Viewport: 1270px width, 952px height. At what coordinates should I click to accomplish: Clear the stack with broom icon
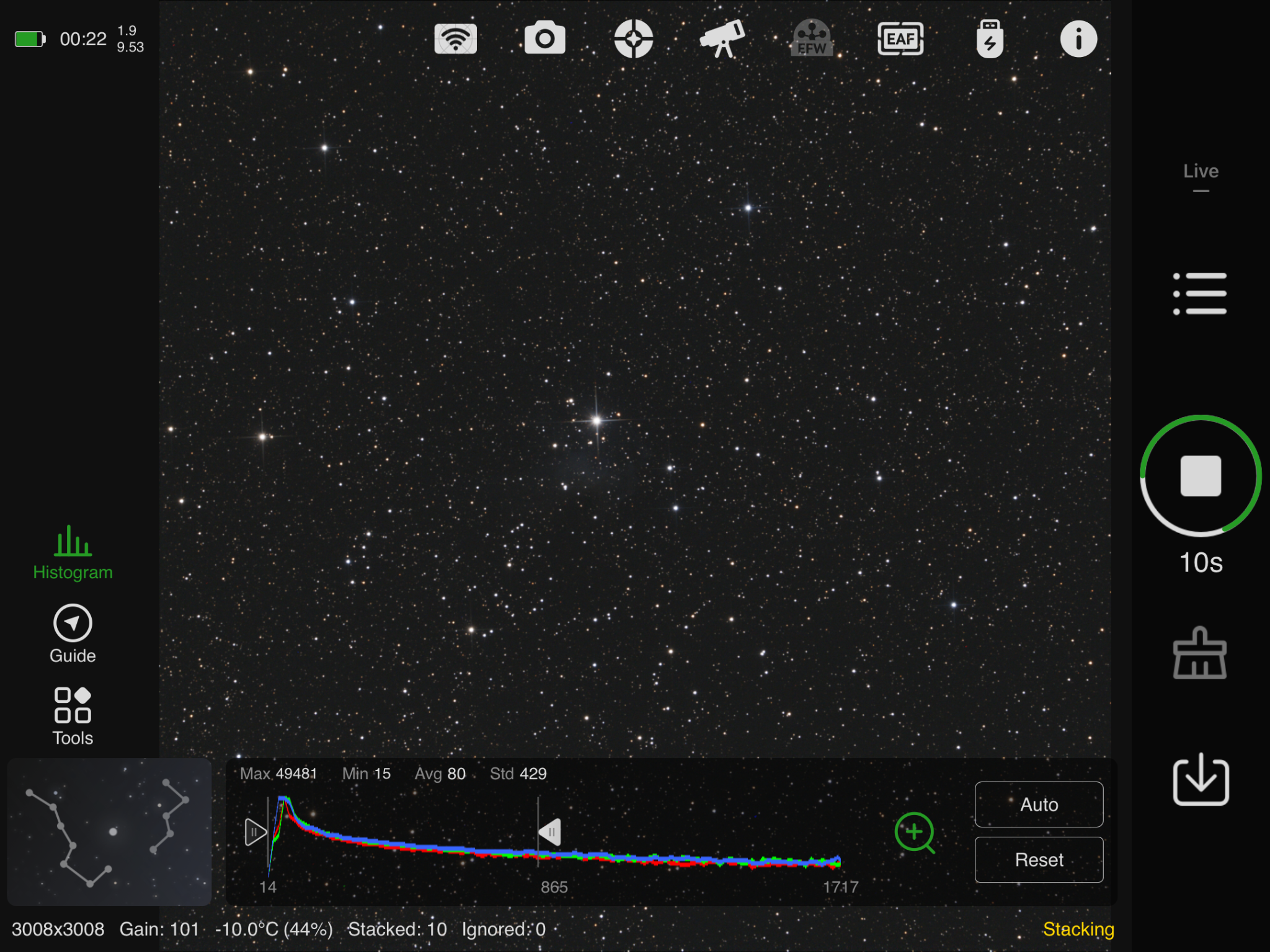tap(1200, 653)
